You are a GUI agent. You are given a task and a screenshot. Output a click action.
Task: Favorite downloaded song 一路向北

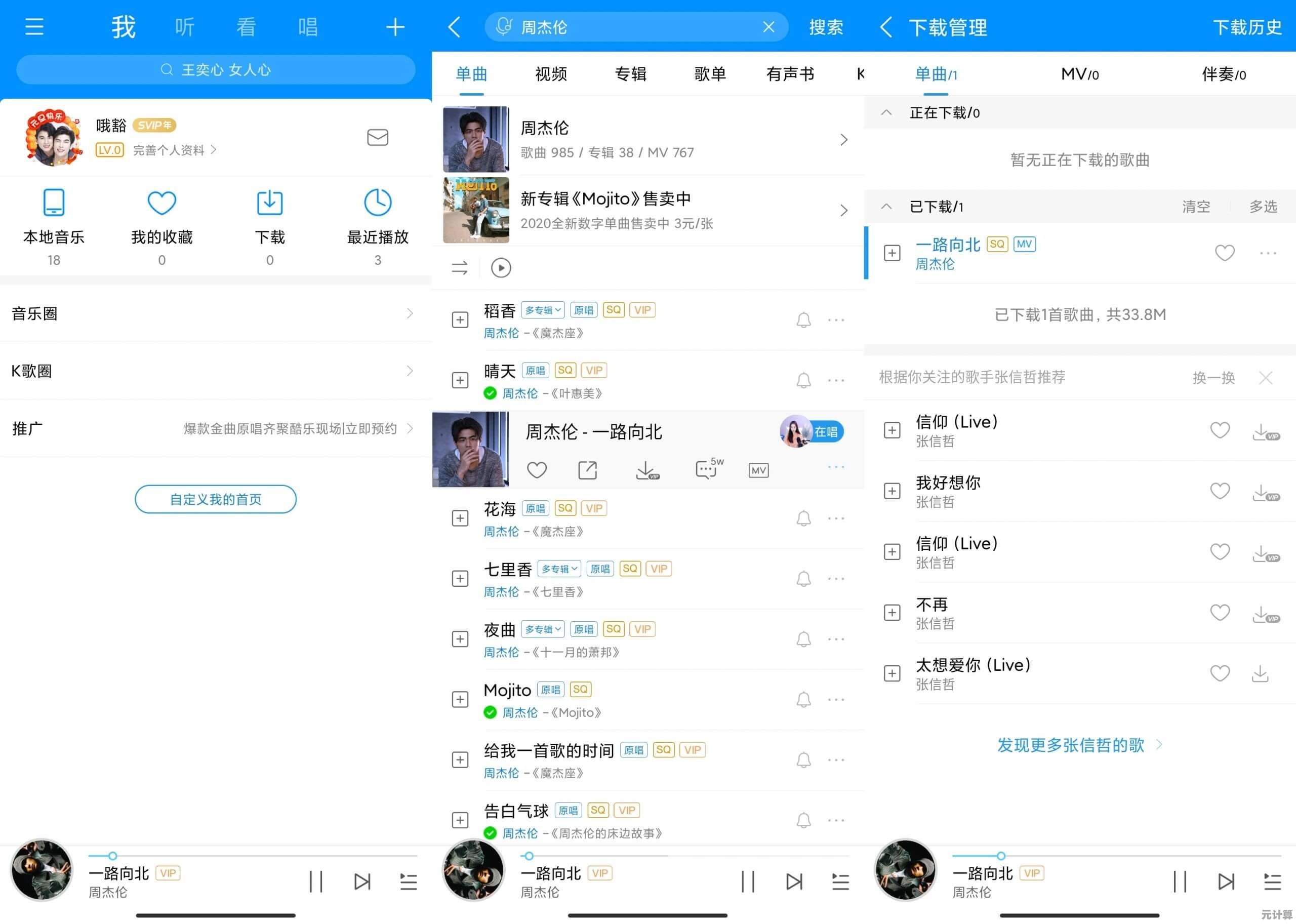tap(1224, 253)
